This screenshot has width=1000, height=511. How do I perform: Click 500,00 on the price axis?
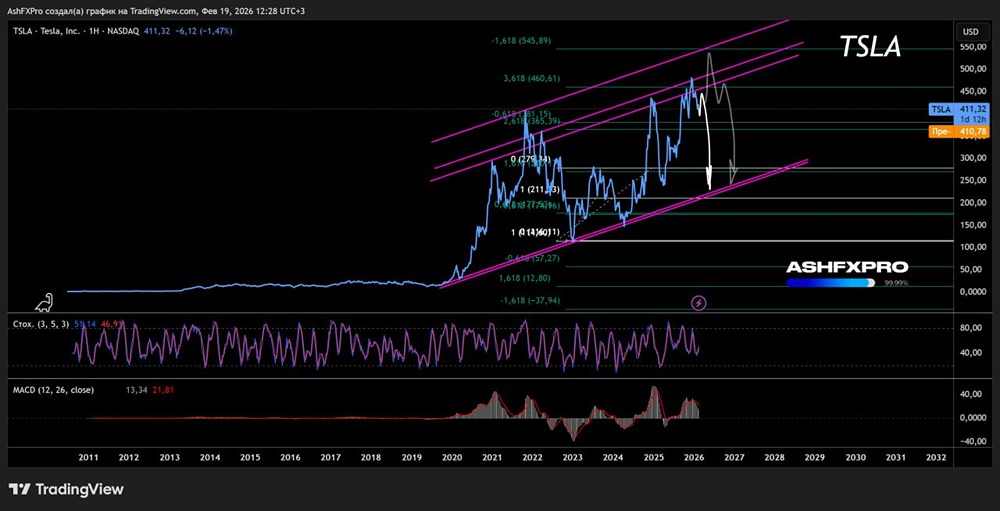pyautogui.click(x=971, y=70)
